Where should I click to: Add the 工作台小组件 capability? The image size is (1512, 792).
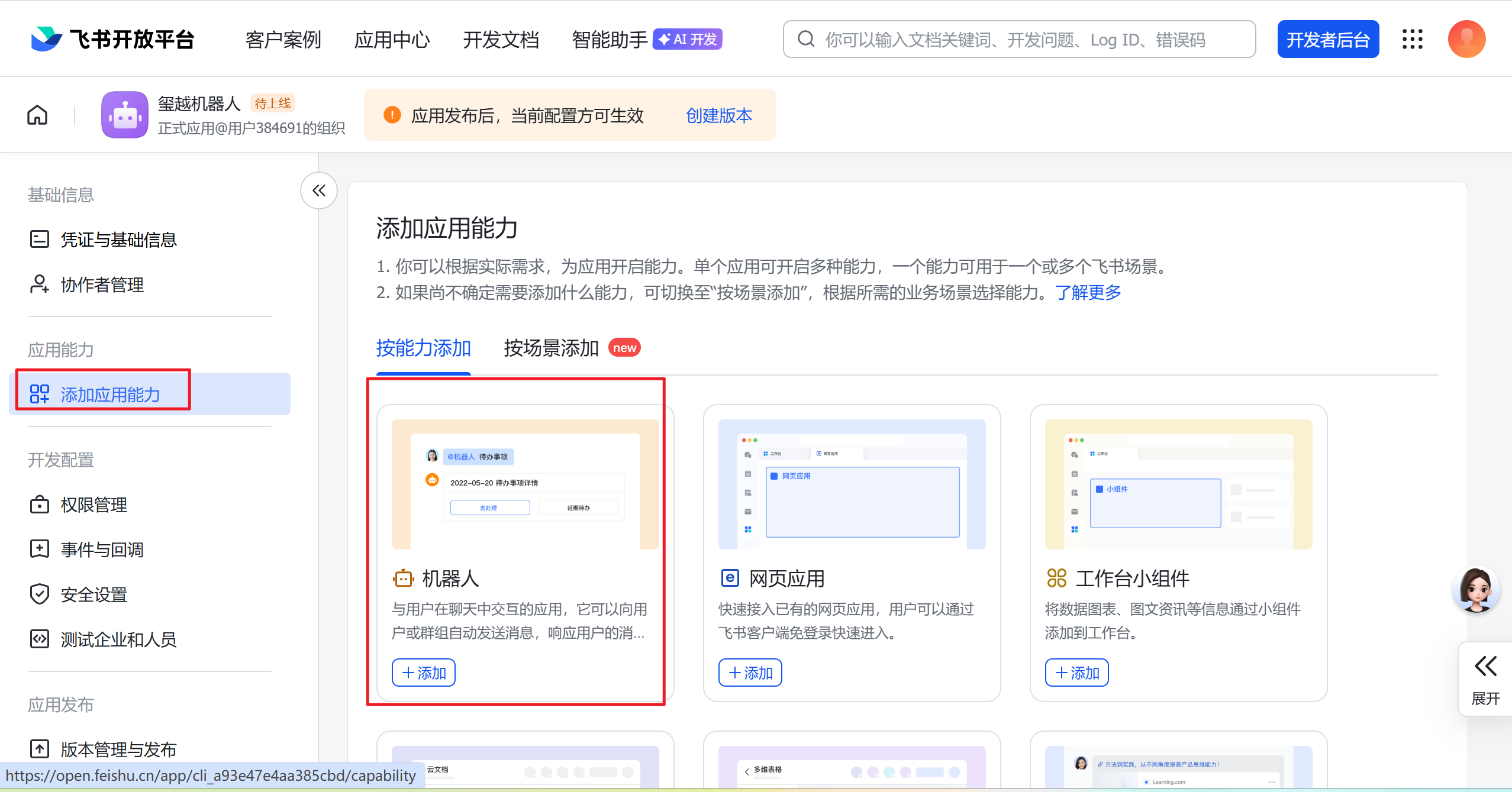(1077, 673)
